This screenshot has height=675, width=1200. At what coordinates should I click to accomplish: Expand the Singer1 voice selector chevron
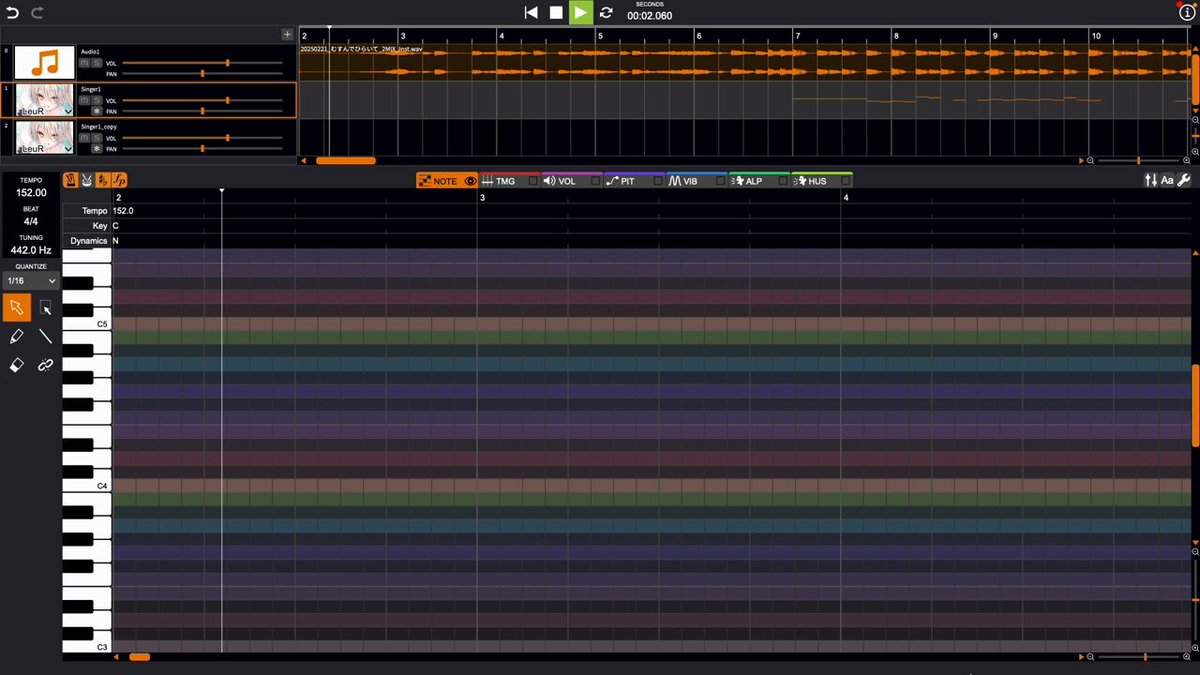coord(68,112)
